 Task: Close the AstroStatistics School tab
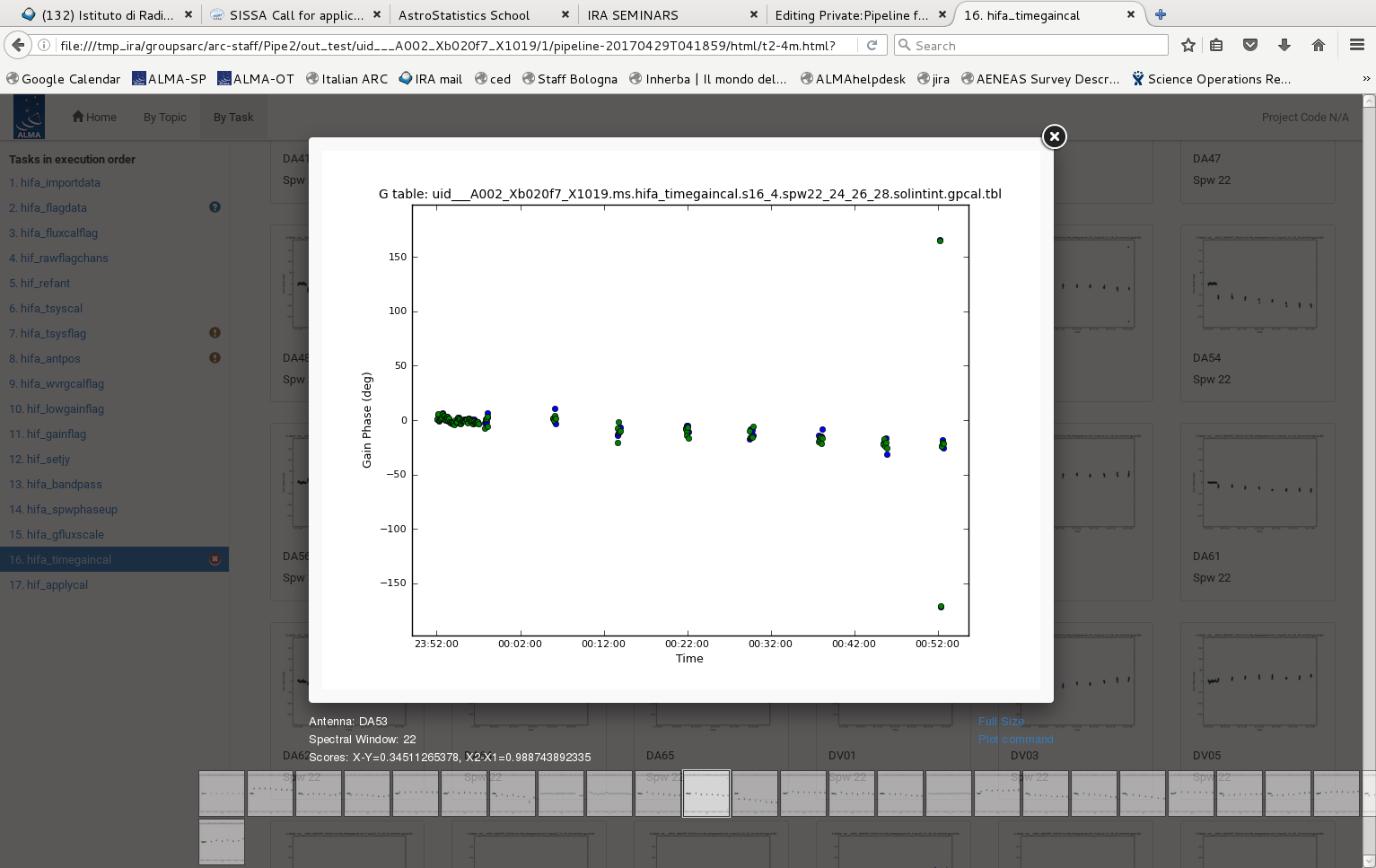565,14
